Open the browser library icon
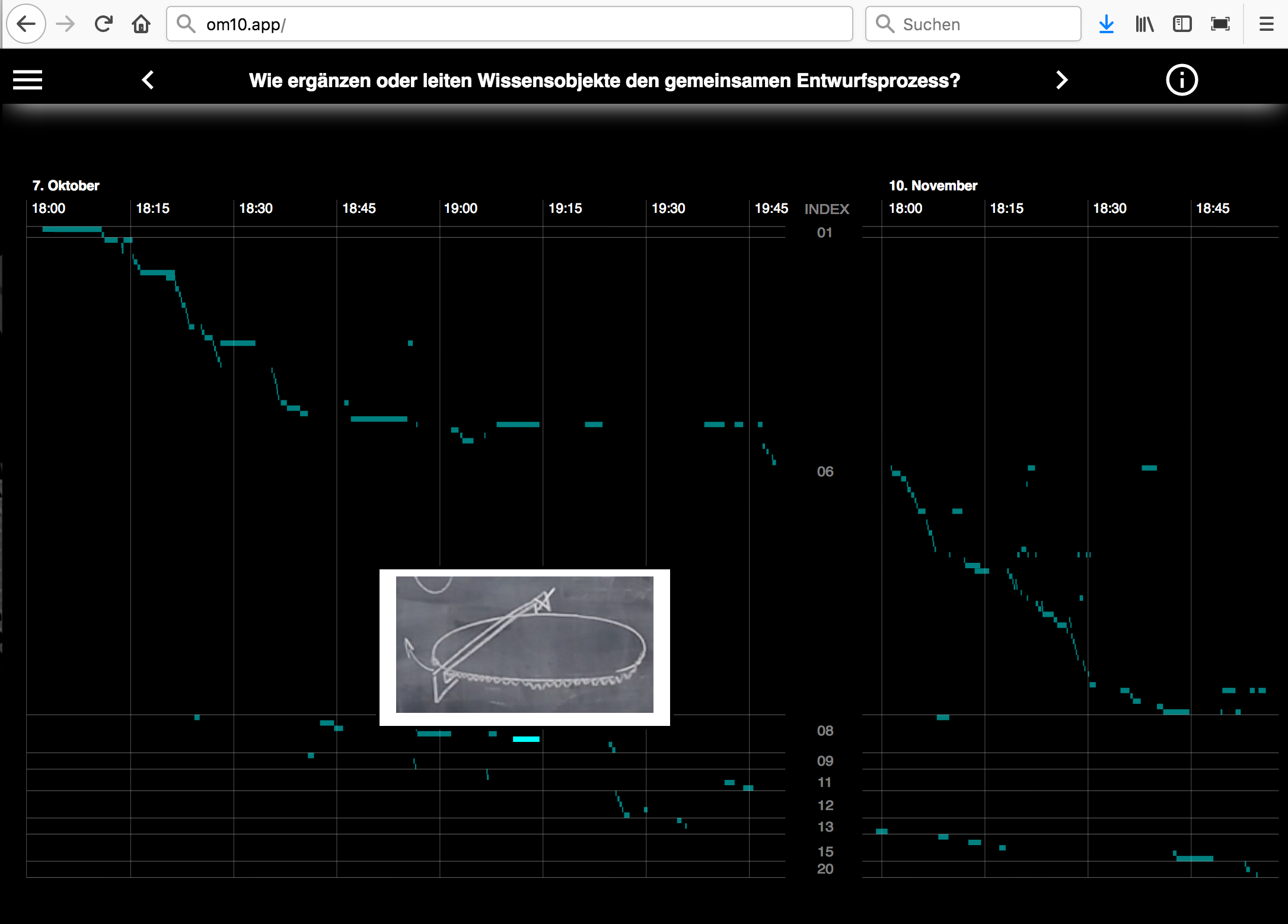 1144,24
